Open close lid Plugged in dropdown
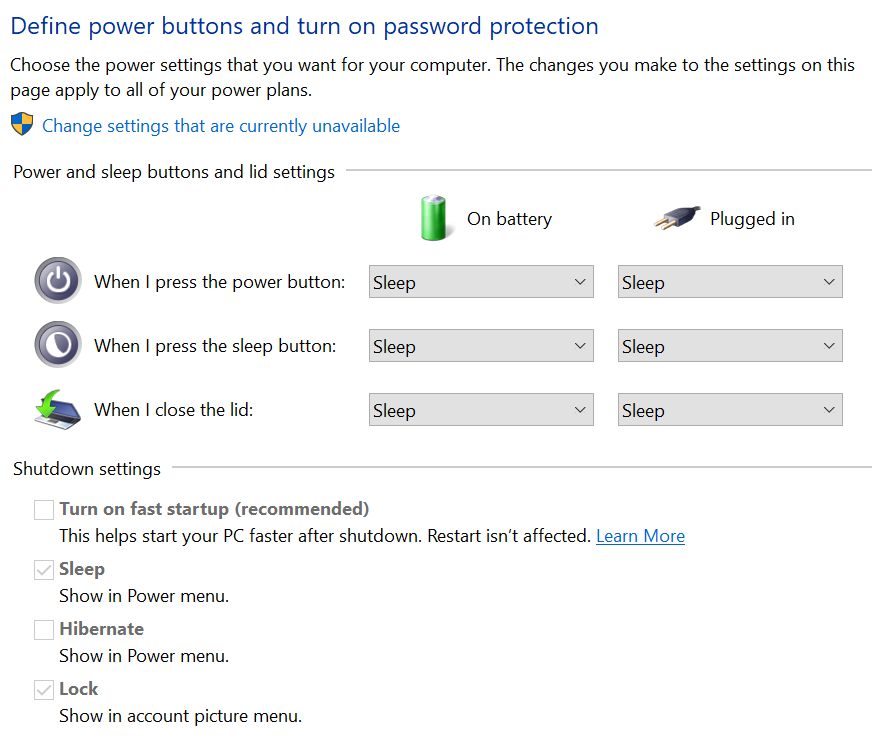This screenshot has height=742, width=876. click(x=730, y=410)
